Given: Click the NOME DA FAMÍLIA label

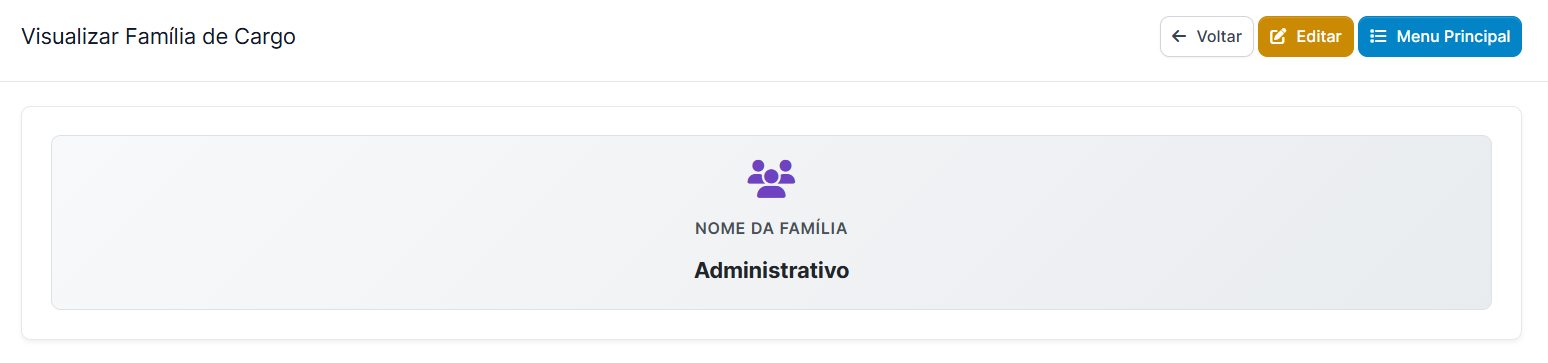Looking at the screenshot, I should [771, 229].
